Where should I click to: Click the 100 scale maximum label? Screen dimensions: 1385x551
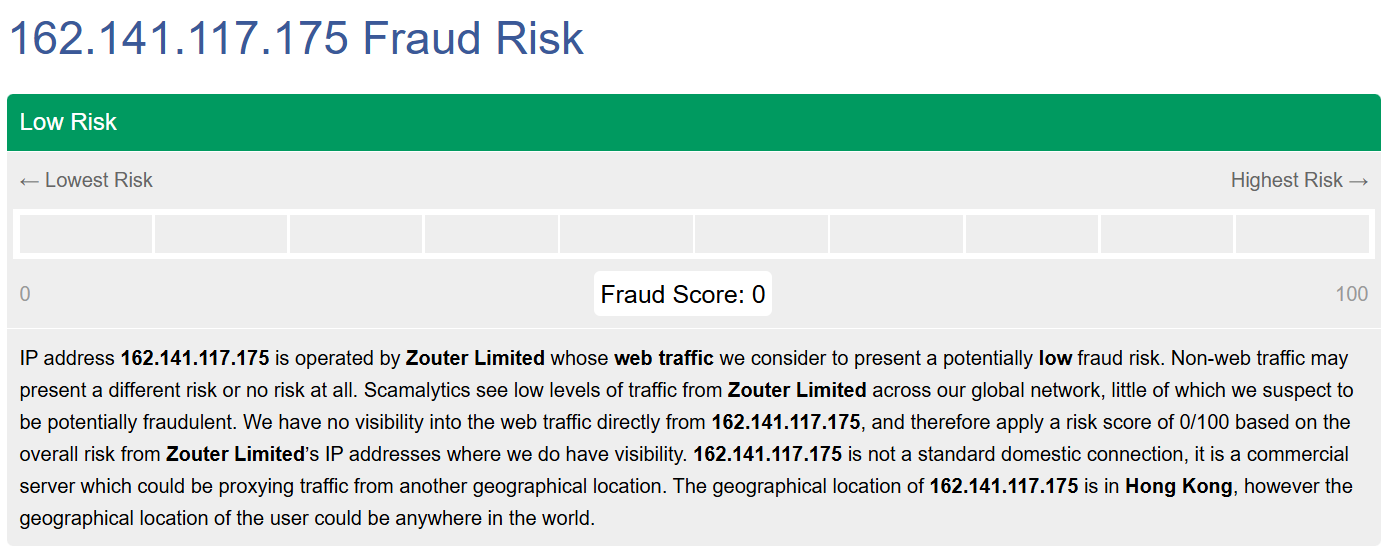coord(1351,294)
